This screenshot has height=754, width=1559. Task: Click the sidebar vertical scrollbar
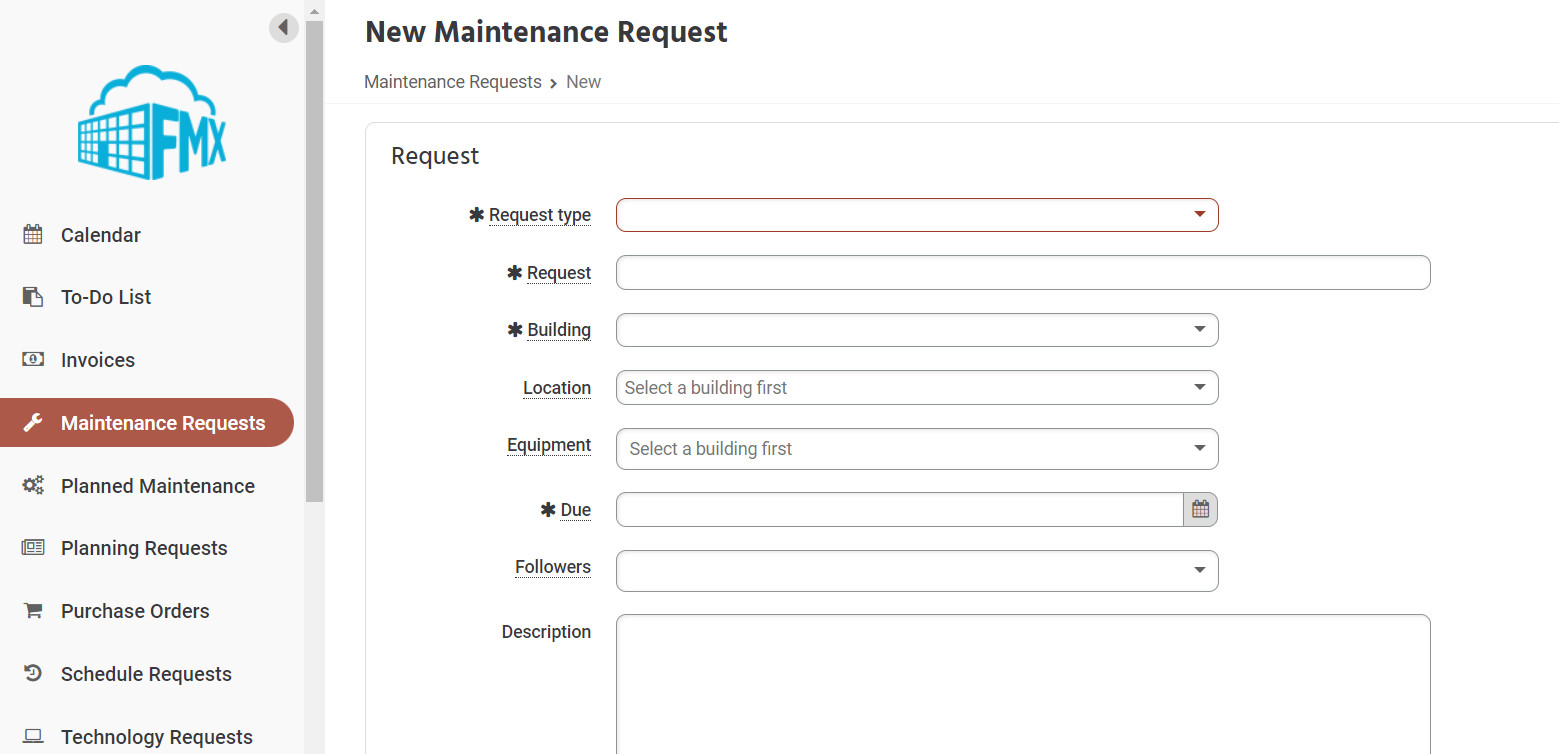(x=314, y=260)
